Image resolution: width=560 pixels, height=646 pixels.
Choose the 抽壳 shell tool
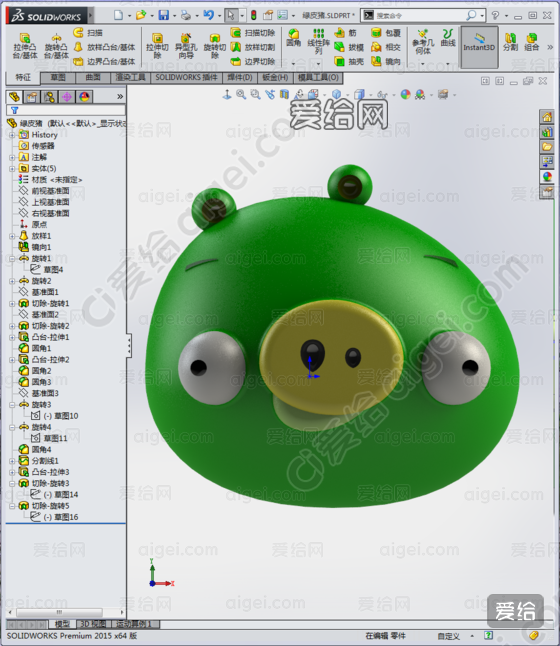[x=349, y=62]
